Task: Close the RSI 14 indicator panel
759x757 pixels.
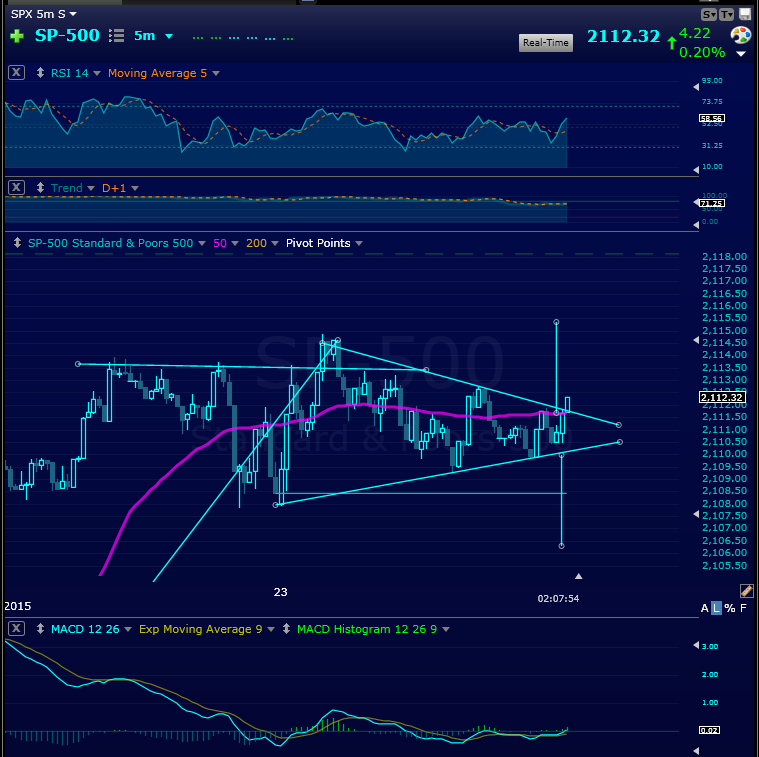Action: point(16,73)
